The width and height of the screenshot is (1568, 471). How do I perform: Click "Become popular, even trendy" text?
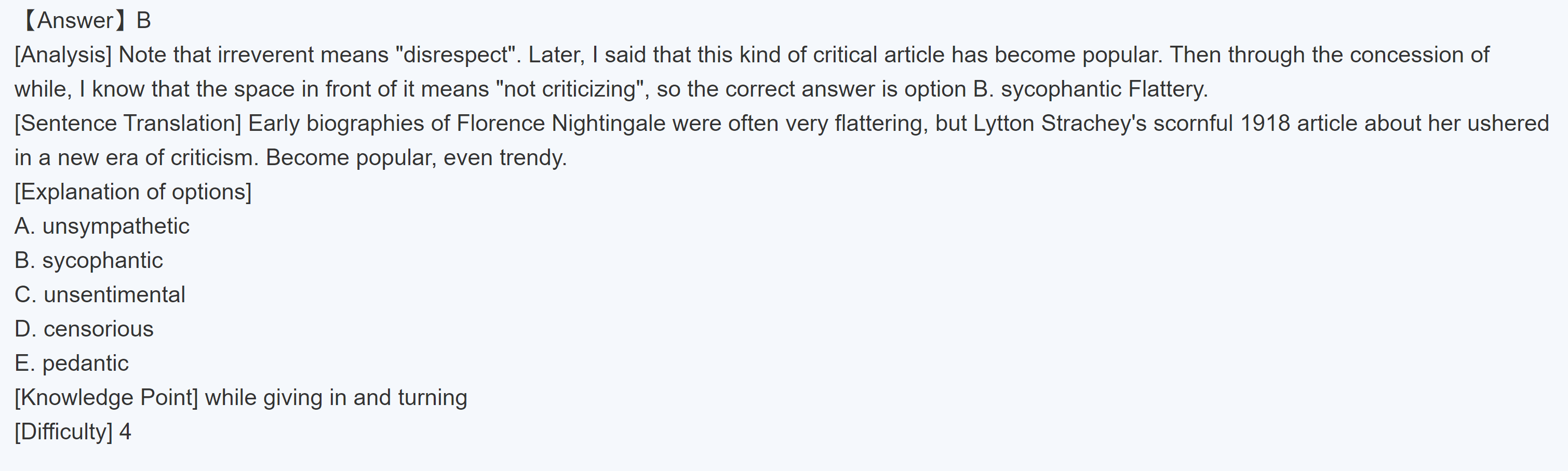pyautogui.click(x=416, y=158)
